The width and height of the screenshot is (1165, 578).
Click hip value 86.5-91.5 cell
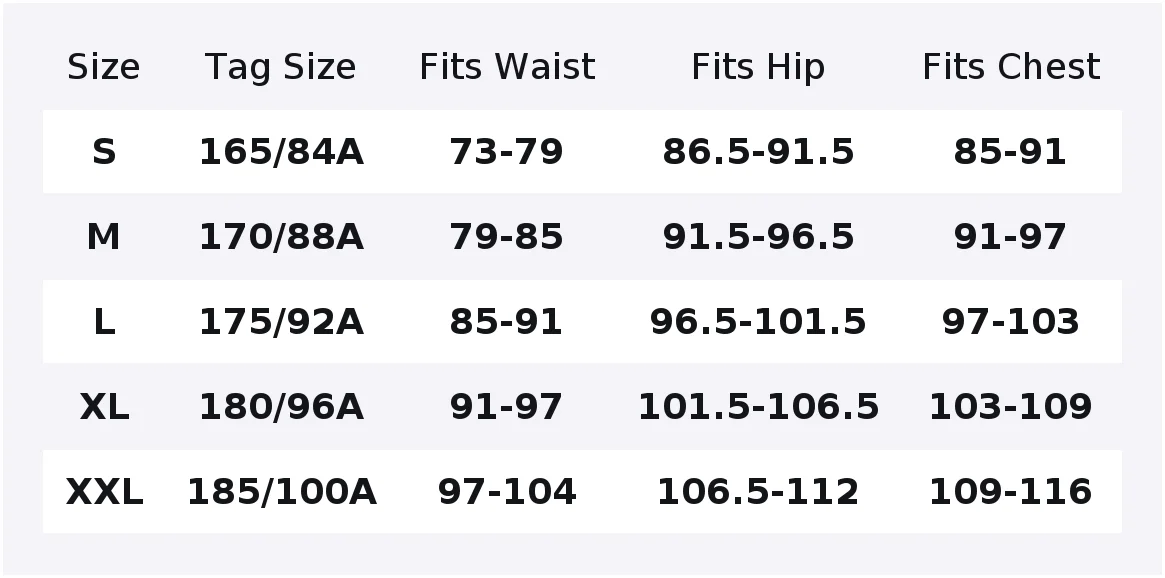point(758,152)
